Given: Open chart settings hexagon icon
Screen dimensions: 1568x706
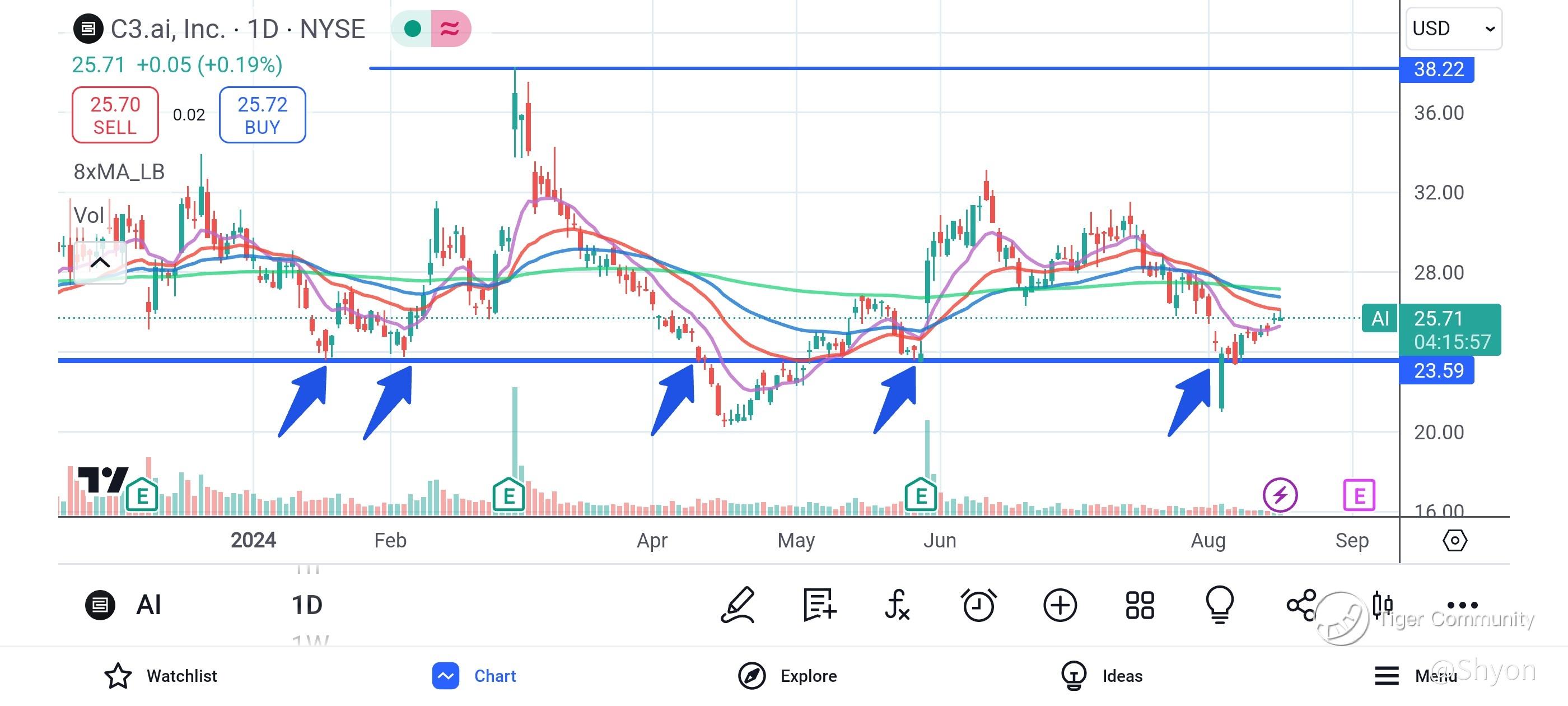Looking at the screenshot, I should 1454,540.
